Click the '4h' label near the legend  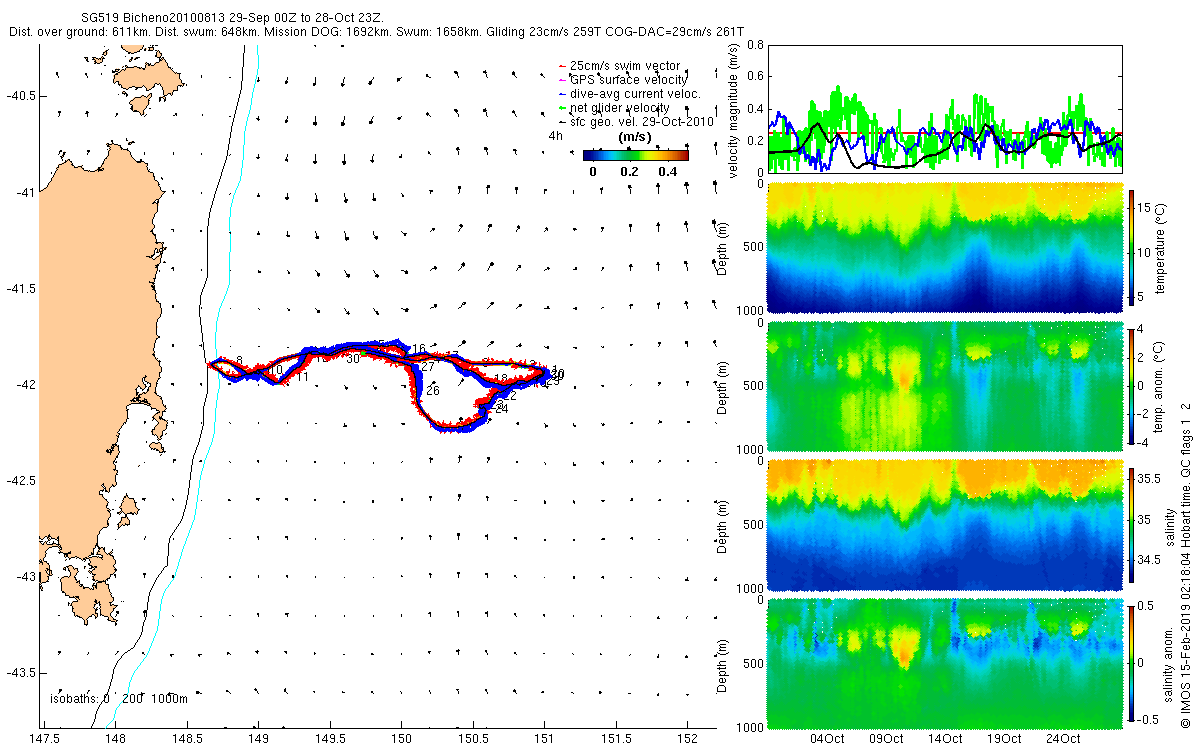point(554,135)
